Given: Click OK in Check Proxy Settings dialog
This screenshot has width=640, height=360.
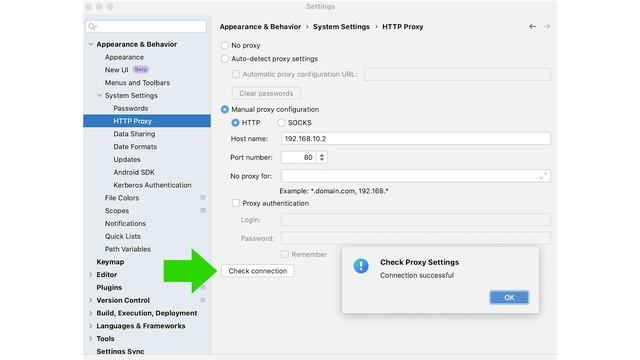Looking at the screenshot, I should tap(509, 298).
